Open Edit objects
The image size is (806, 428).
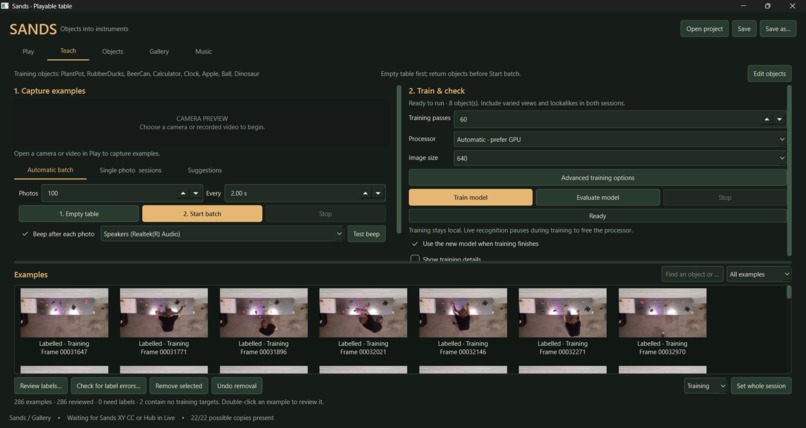coord(770,74)
